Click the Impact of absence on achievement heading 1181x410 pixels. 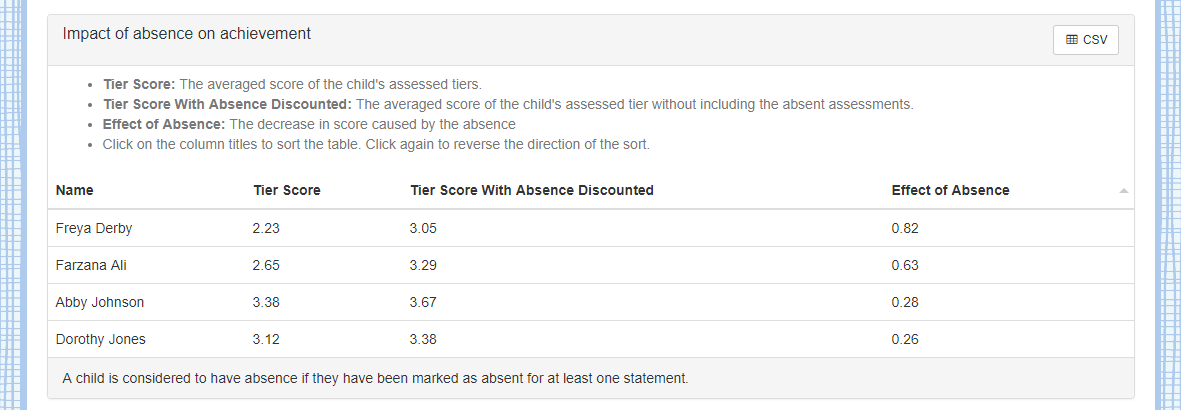click(186, 34)
